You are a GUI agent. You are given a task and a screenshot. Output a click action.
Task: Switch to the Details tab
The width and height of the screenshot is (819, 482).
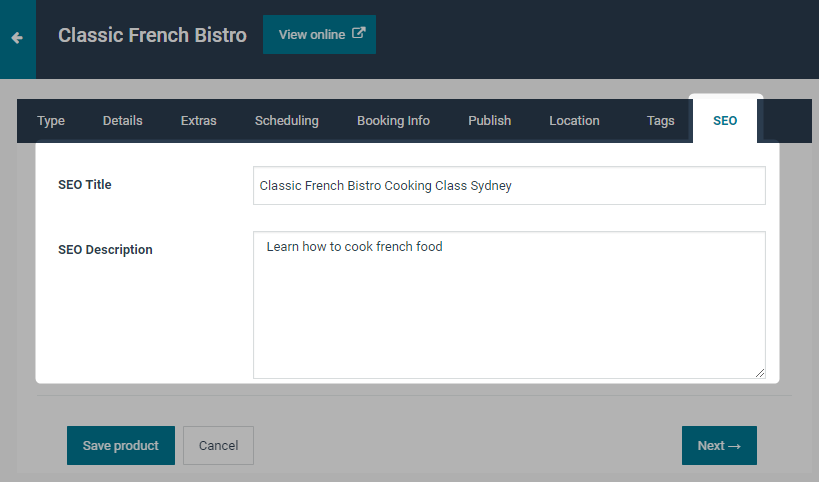(x=123, y=121)
